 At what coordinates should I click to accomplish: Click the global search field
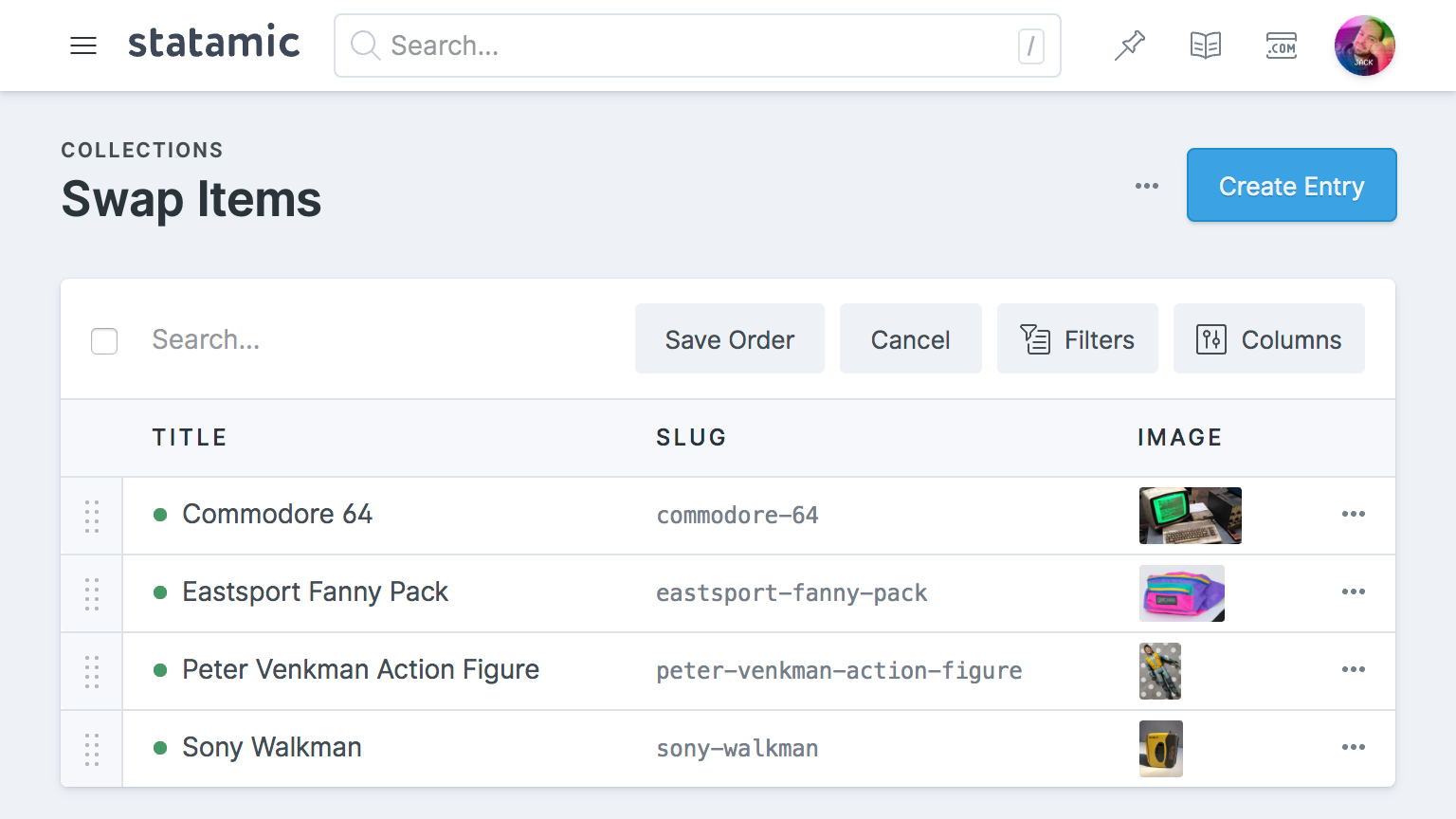(x=697, y=45)
